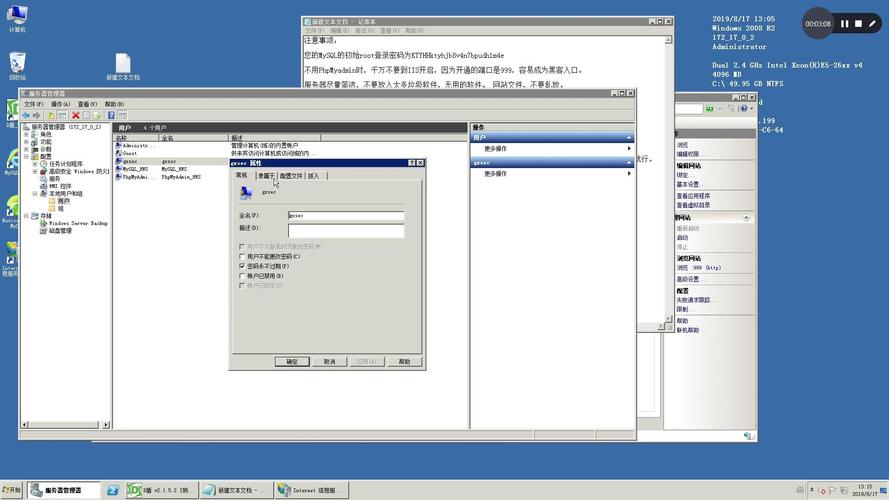
Task: Toggle 用户不能更改密码 checkbox
Action: pos(241,257)
